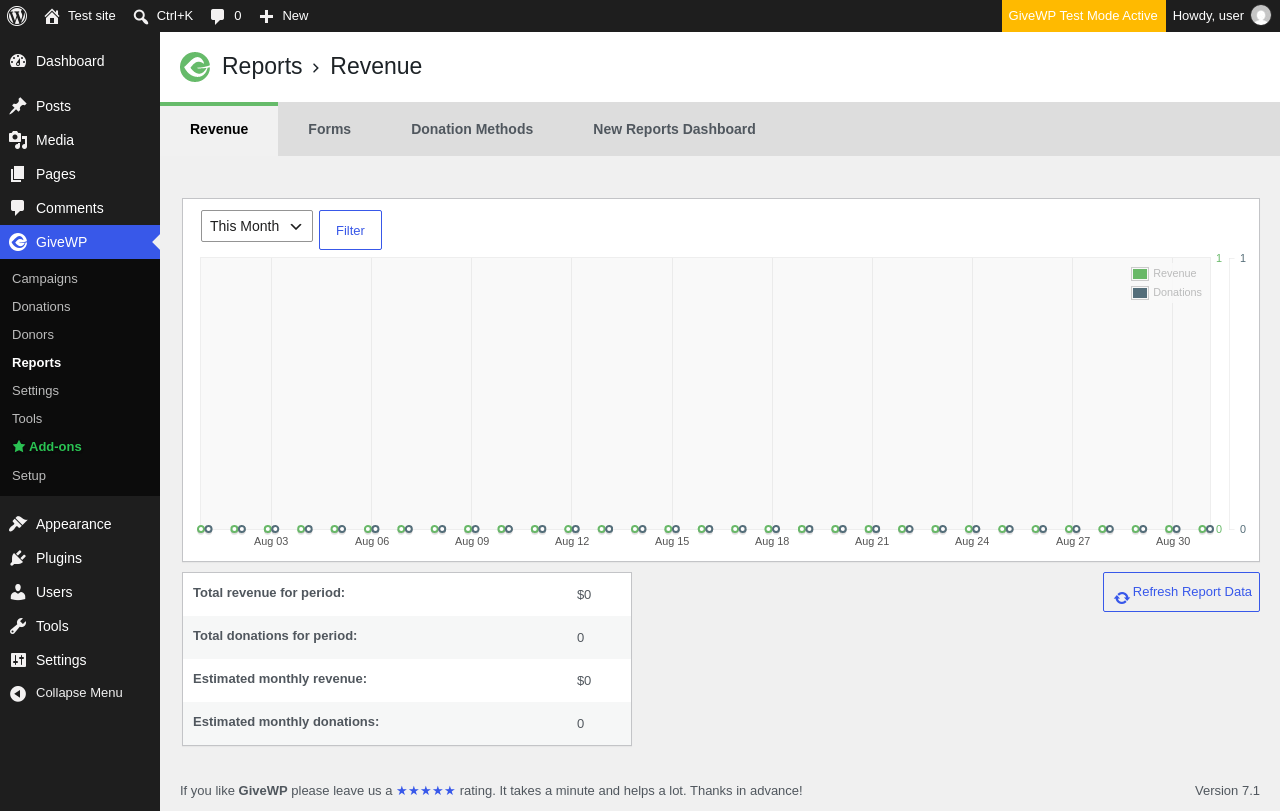Click the Media icon in sidebar
The height and width of the screenshot is (811, 1280).
[x=18, y=140]
